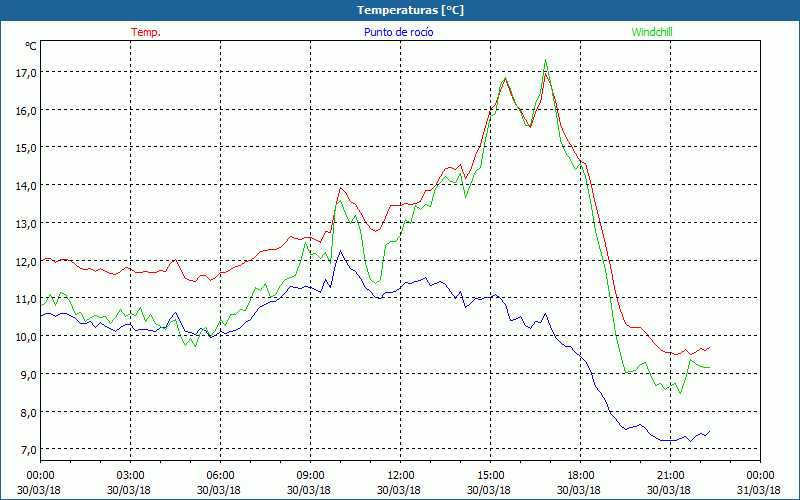Click the 13,0 y-axis value
The height and width of the screenshot is (500, 800).
click(27, 223)
